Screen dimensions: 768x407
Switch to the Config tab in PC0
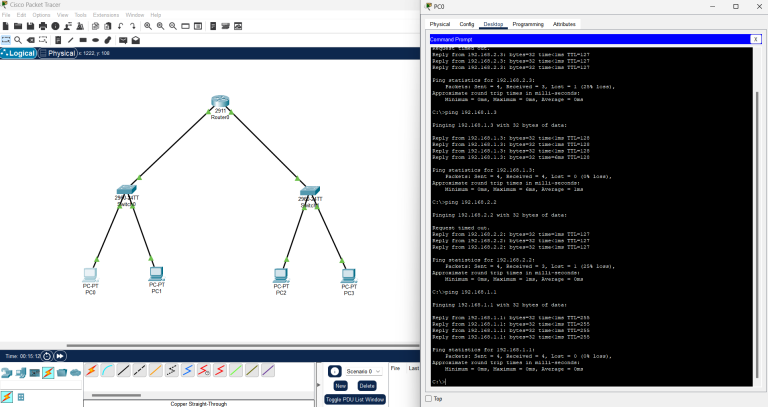tap(467, 24)
